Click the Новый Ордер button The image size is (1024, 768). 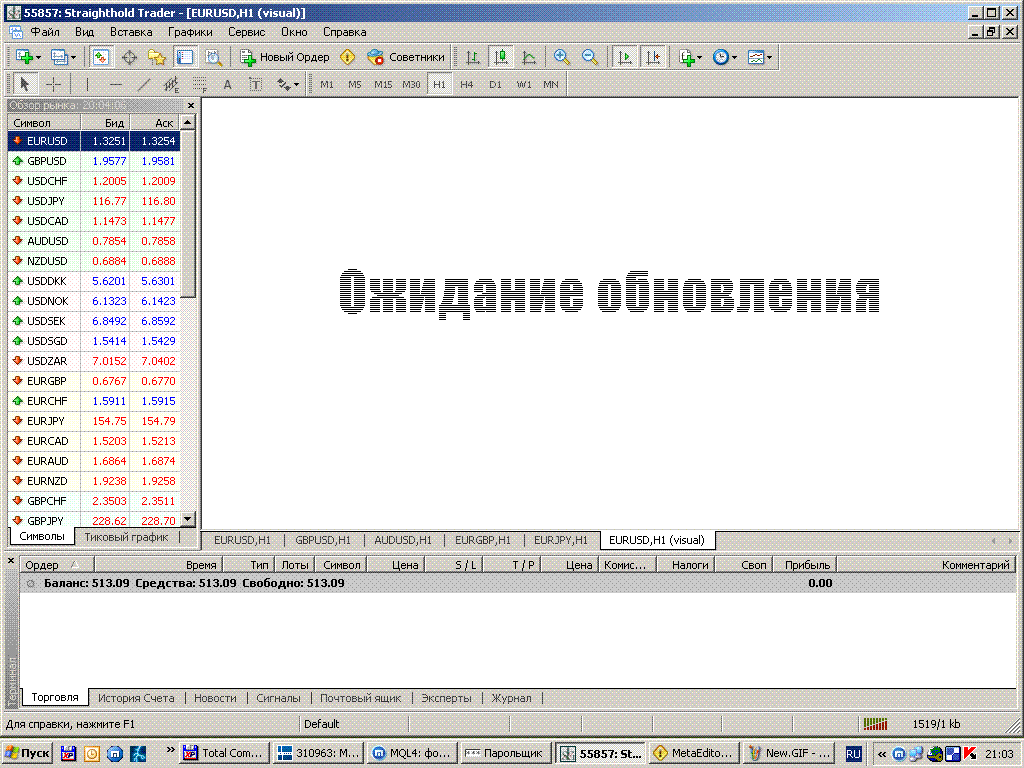285,57
